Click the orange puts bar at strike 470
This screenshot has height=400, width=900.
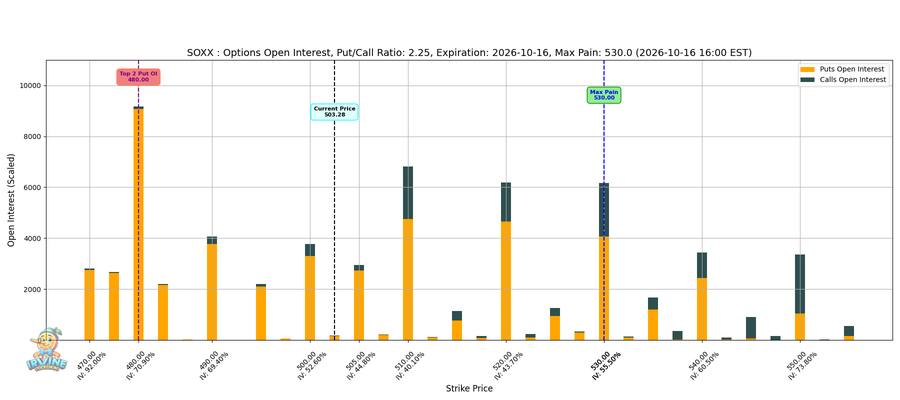(x=90, y=305)
